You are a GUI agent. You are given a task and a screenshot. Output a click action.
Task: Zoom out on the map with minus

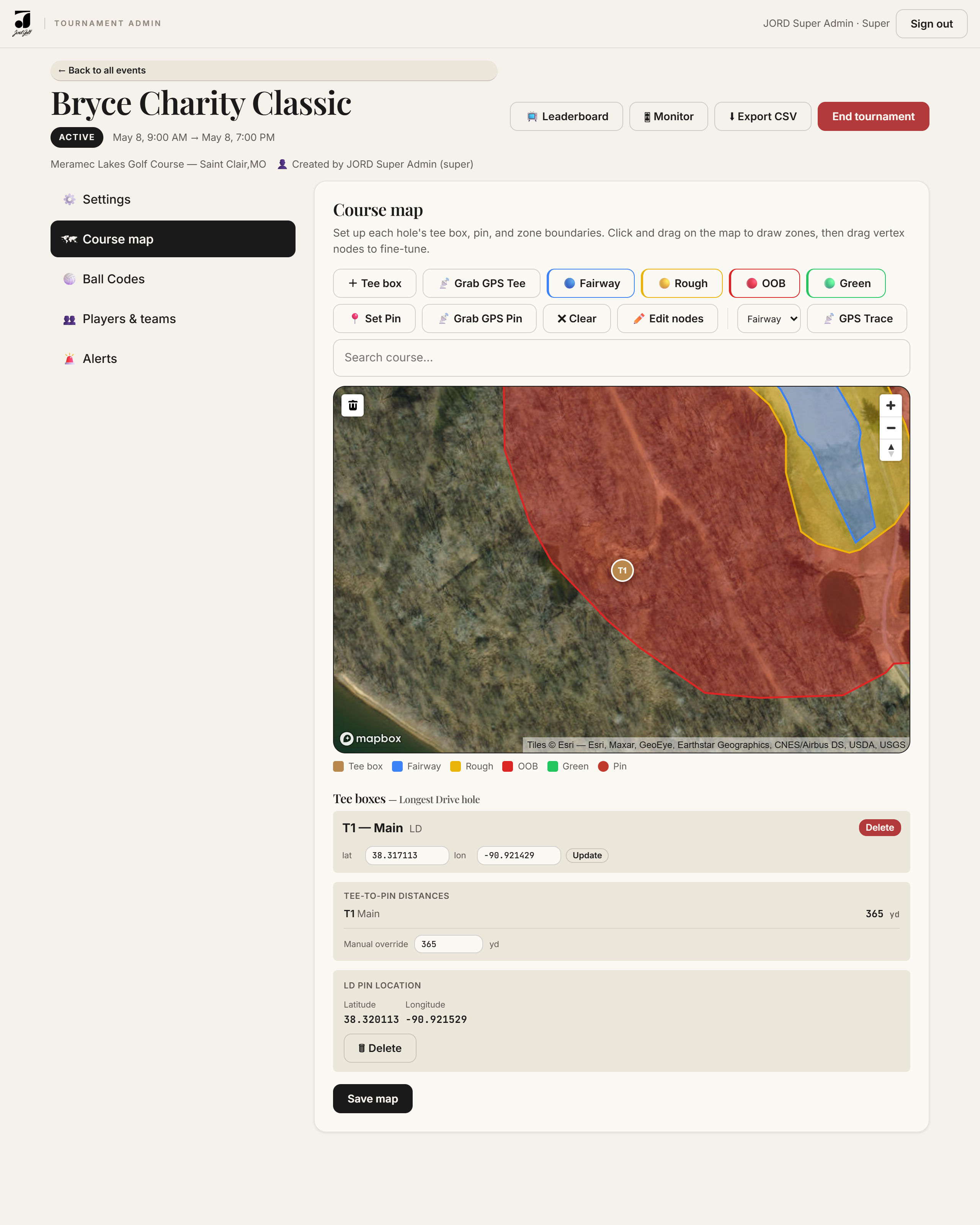(x=890, y=428)
